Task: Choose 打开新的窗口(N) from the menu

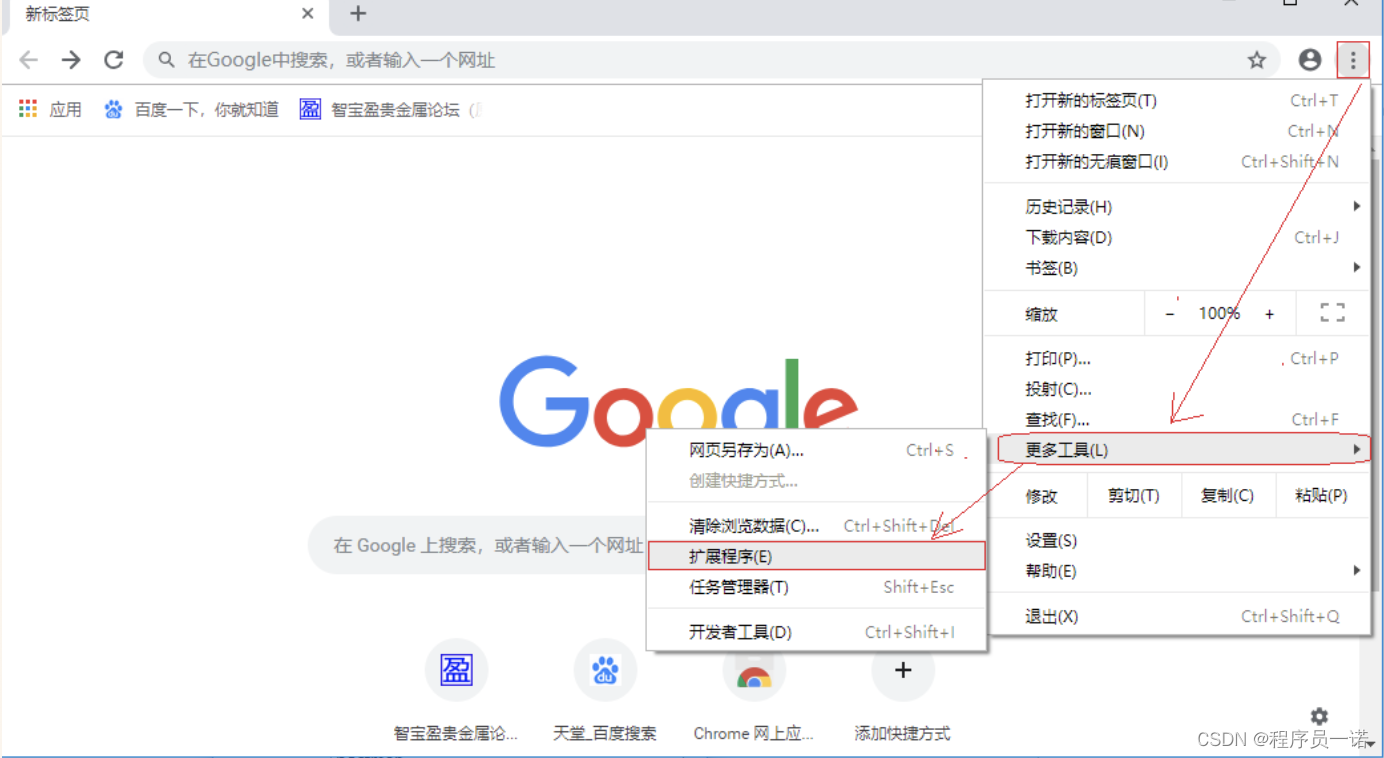Action: (x=1176, y=131)
